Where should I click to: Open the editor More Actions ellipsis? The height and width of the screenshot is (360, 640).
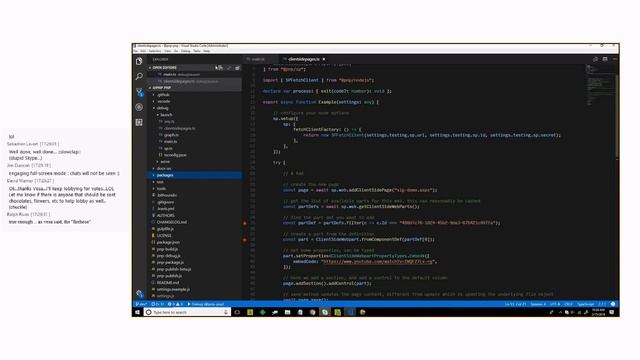[x=614, y=59]
